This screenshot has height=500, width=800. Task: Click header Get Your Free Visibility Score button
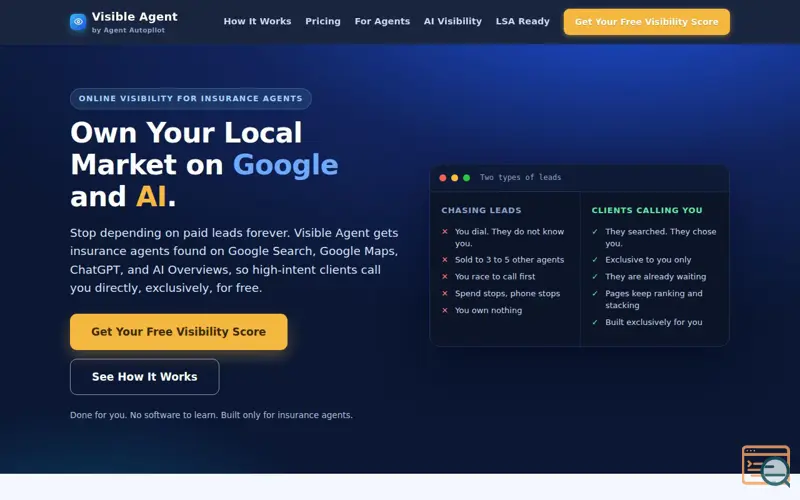[x=646, y=22]
